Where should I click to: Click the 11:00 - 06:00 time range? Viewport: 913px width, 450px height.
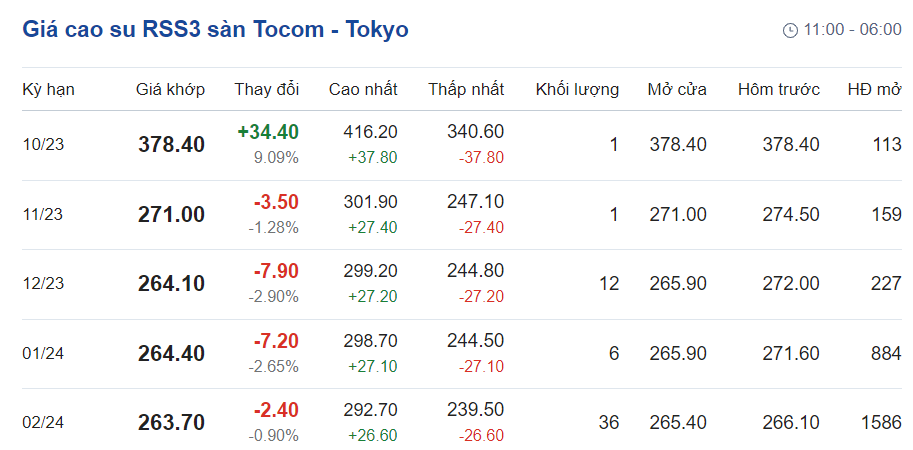[x=852, y=31]
